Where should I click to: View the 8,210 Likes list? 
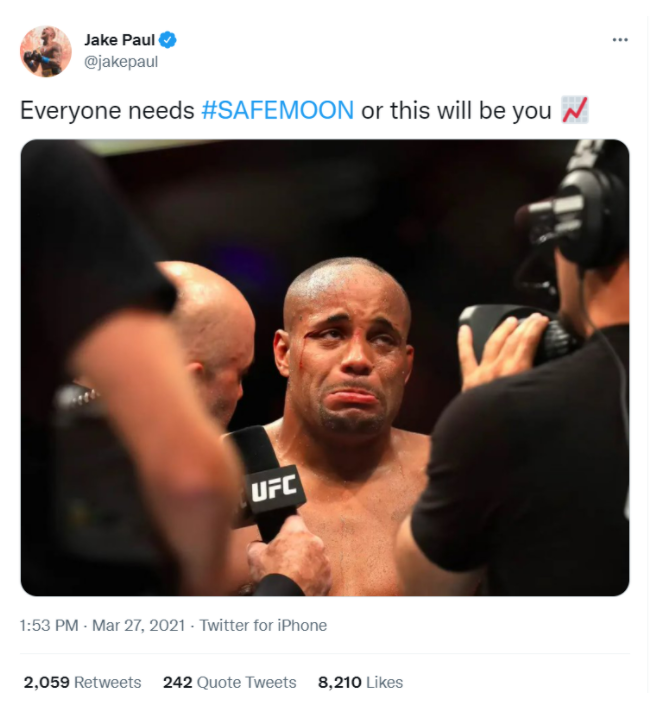[361, 683]
